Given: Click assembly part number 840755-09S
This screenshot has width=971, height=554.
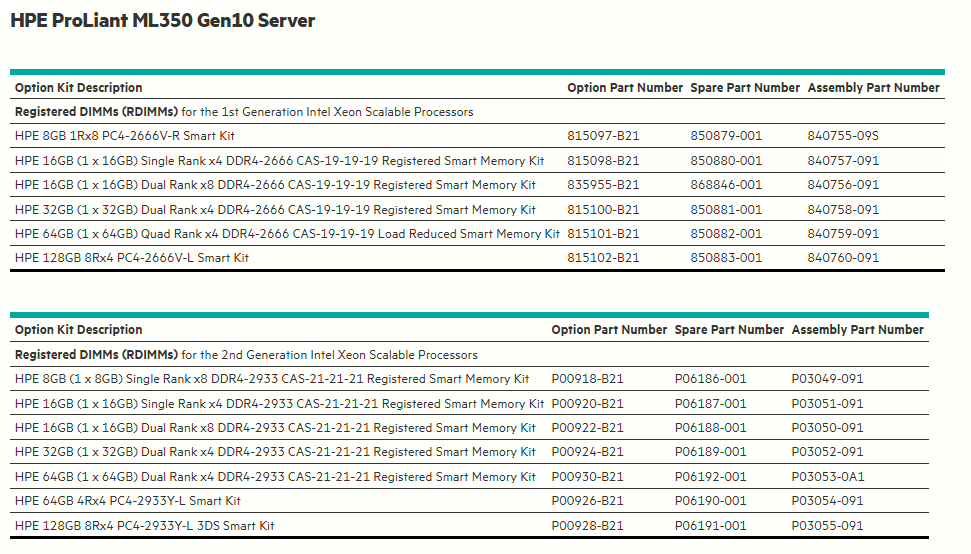Looking at the screenshot, I should (x=843, y=136).
